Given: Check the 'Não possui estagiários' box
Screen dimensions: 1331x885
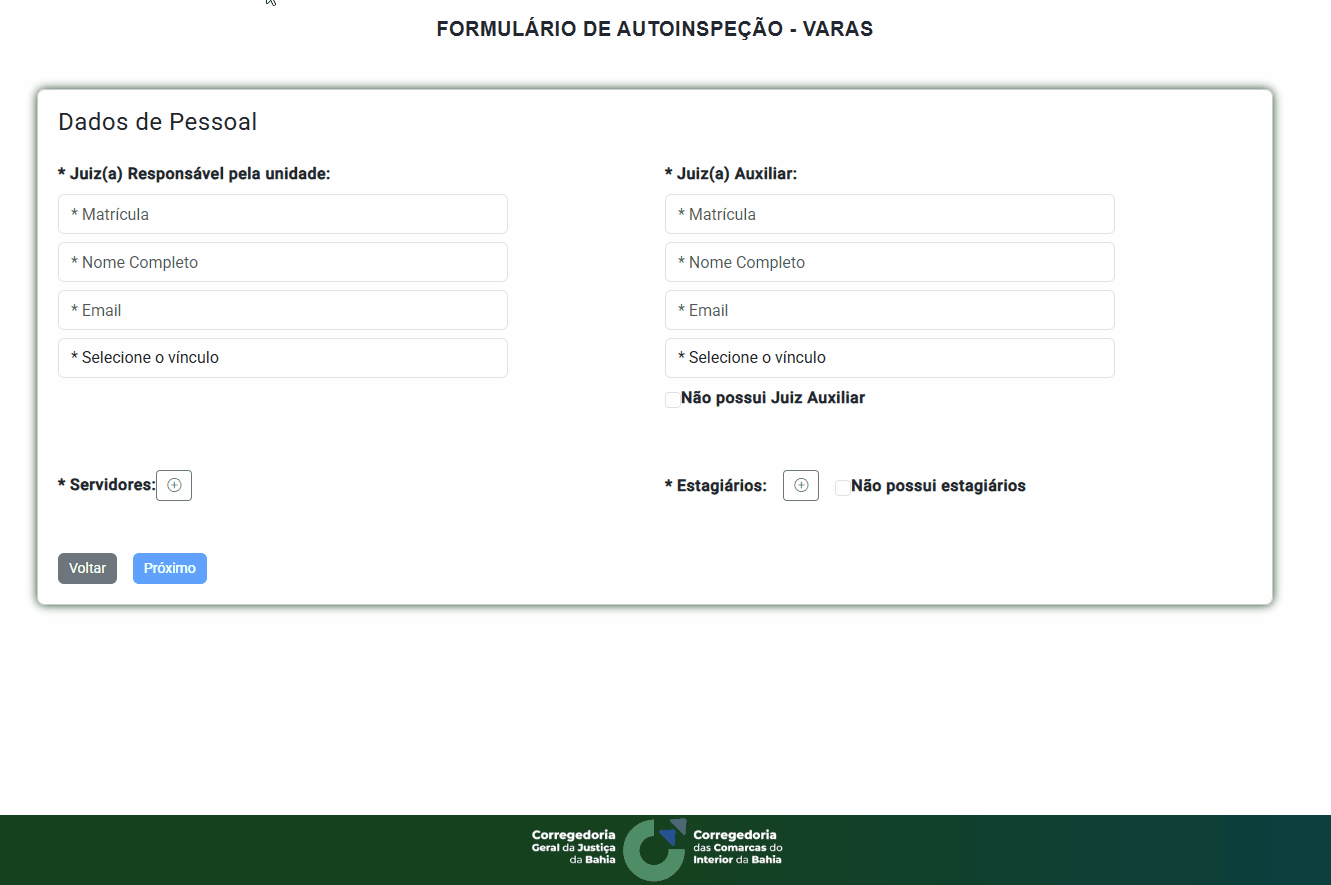Looking at the screenshot, I should click(x=843, y=487).
